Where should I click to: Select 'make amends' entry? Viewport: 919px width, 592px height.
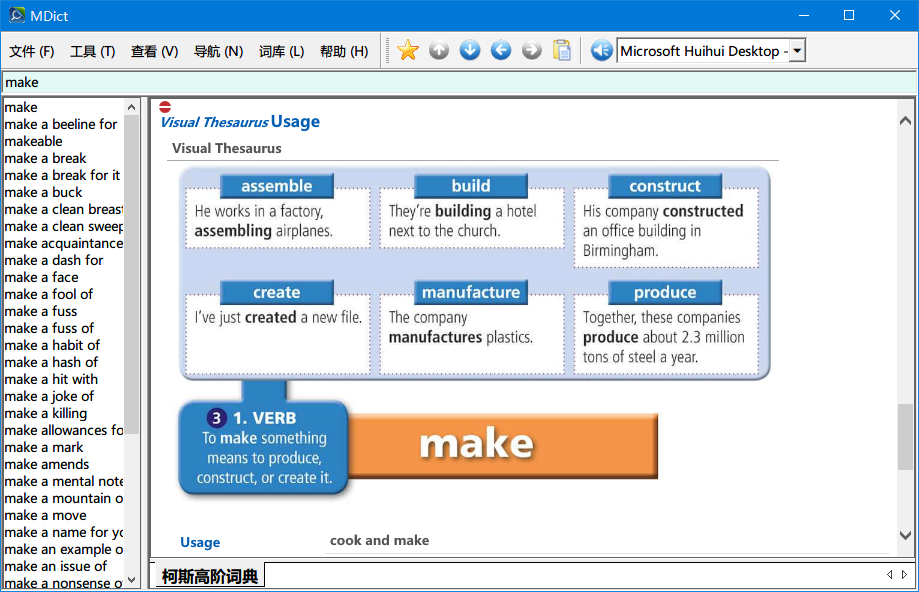coord(46,464)
